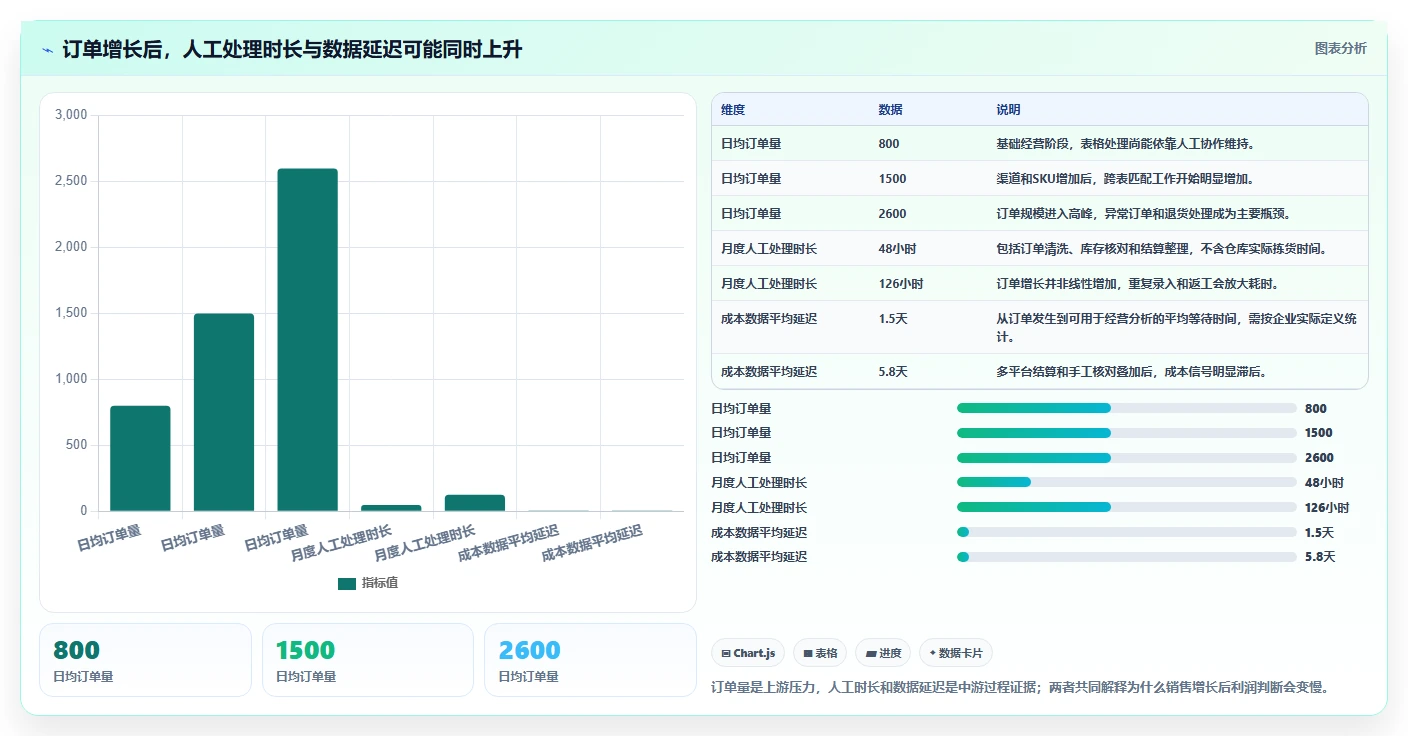
Task: Select the Chart.js tag chip
Action: (748, 653)
